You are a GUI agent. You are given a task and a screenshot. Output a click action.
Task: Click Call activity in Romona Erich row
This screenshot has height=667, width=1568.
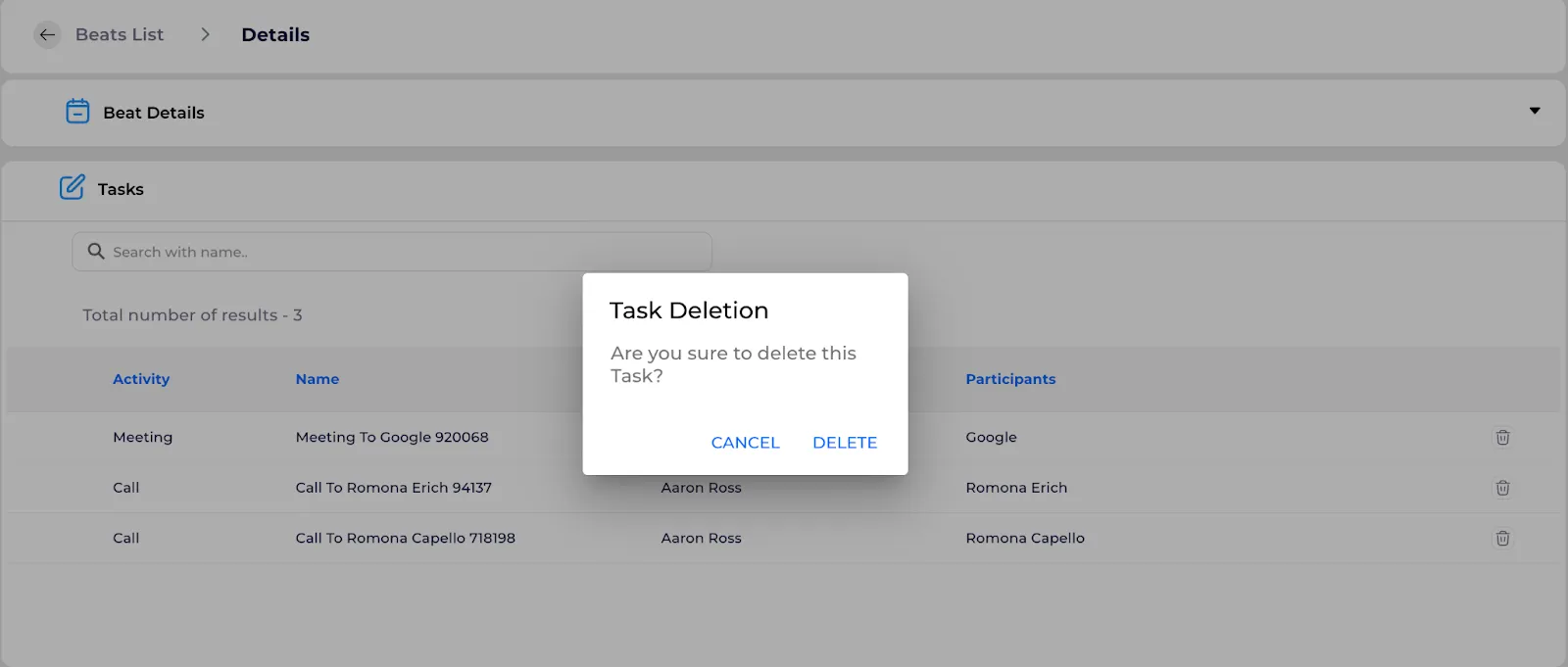(125, 488)
